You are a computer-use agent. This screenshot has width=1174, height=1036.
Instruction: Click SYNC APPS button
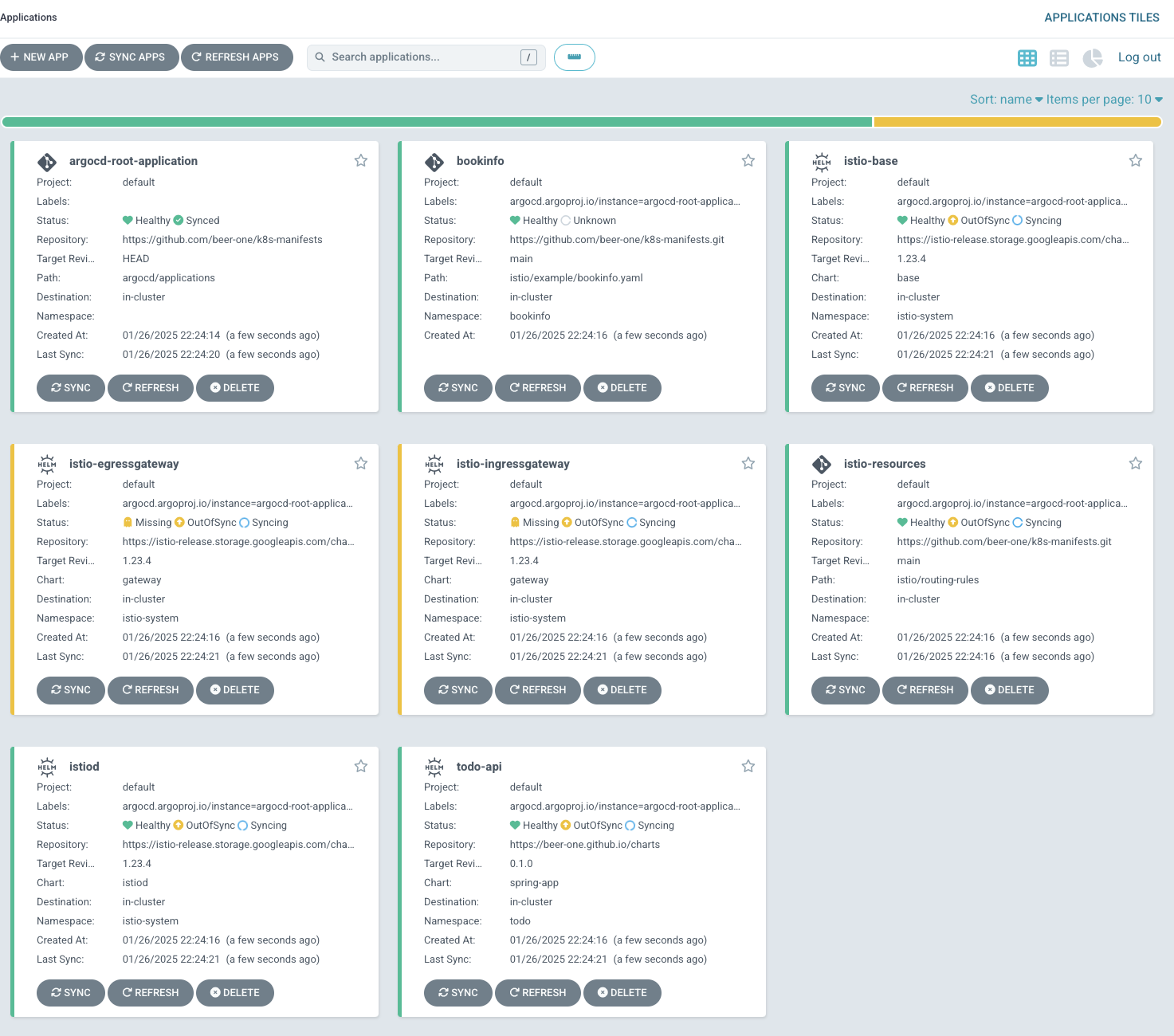click(132, 57)
